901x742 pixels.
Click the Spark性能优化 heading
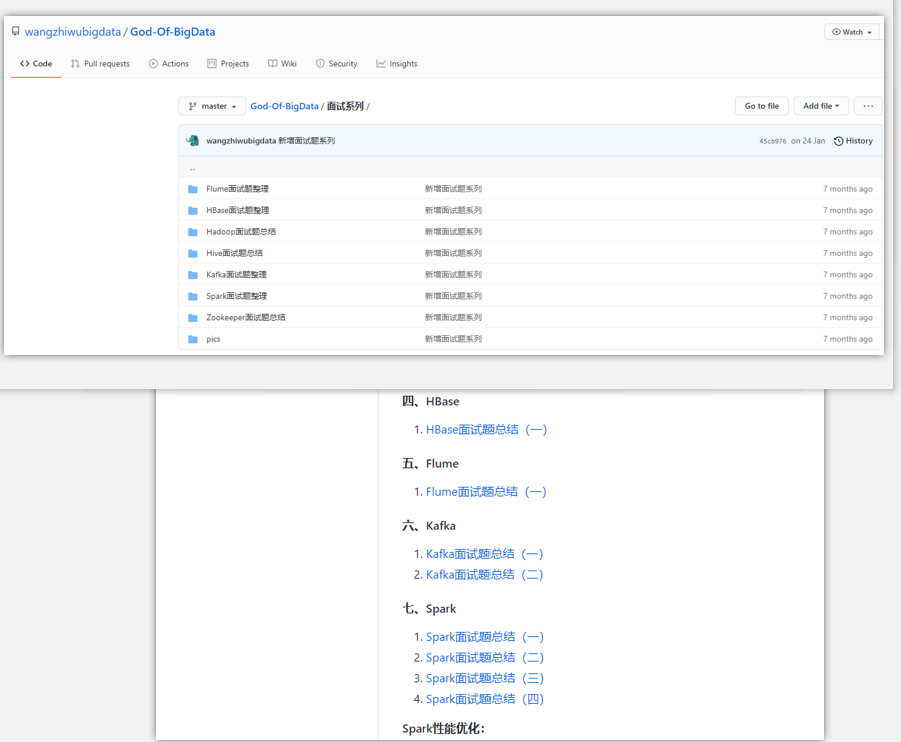tap(444, 729)
